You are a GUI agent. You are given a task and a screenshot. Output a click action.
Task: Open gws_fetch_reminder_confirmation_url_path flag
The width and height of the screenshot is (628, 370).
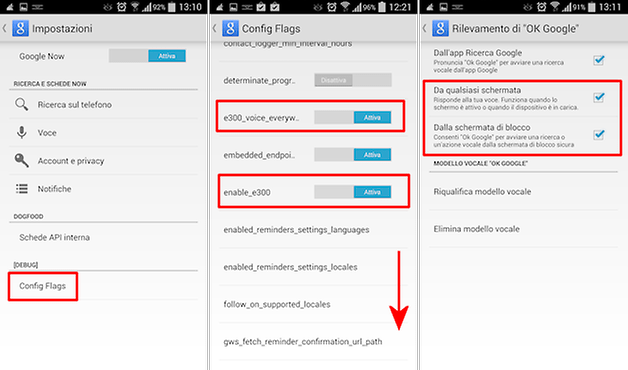(313, 341)
